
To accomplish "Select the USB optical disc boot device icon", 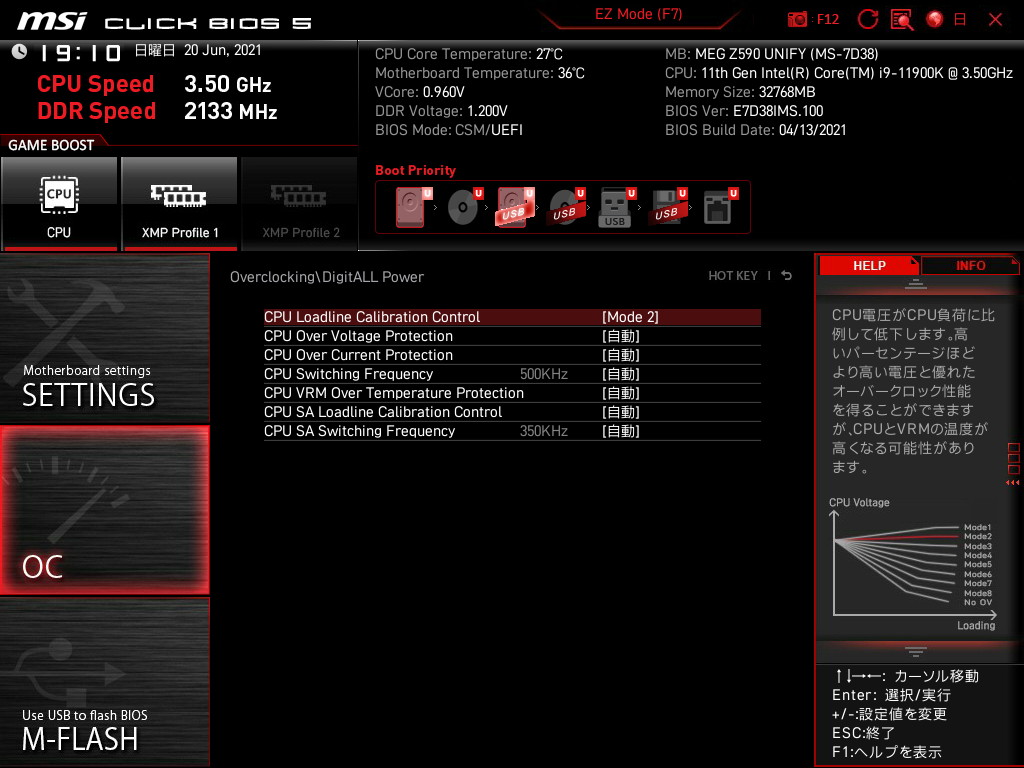I will [566, 207].
